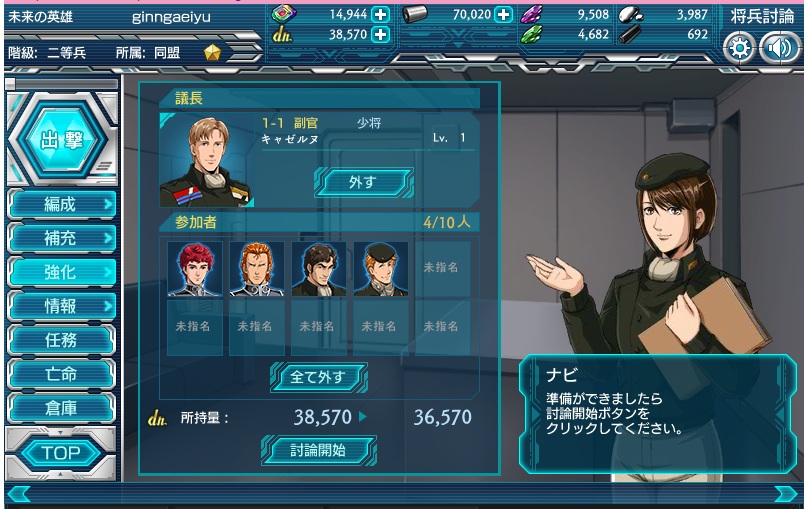This screenshot has height=509, width=807.
Task: Add more gems with the plus icon beside 14,944
Action: [380, 14]
